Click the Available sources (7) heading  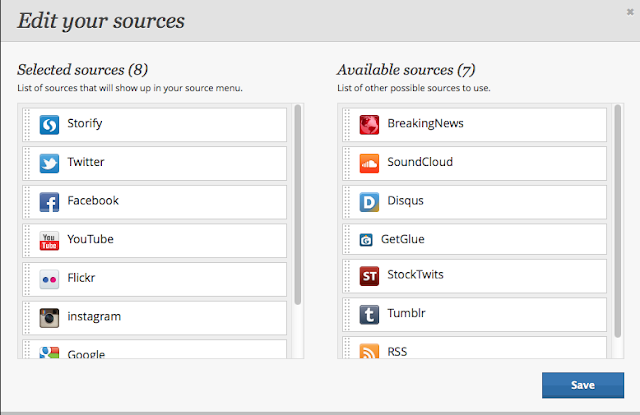(406, 70)
